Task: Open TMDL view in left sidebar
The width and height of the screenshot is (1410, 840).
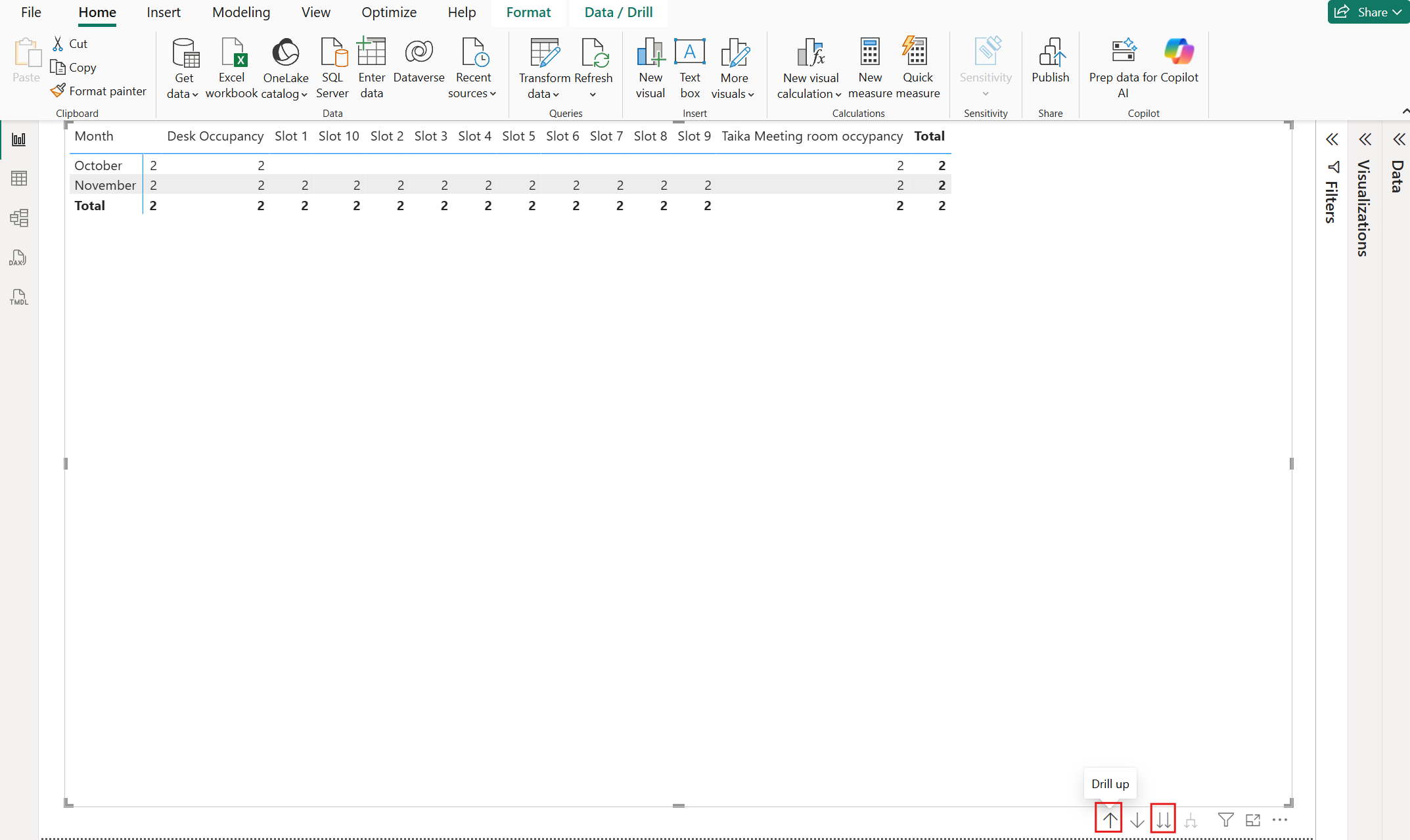Action: [19, 297]
